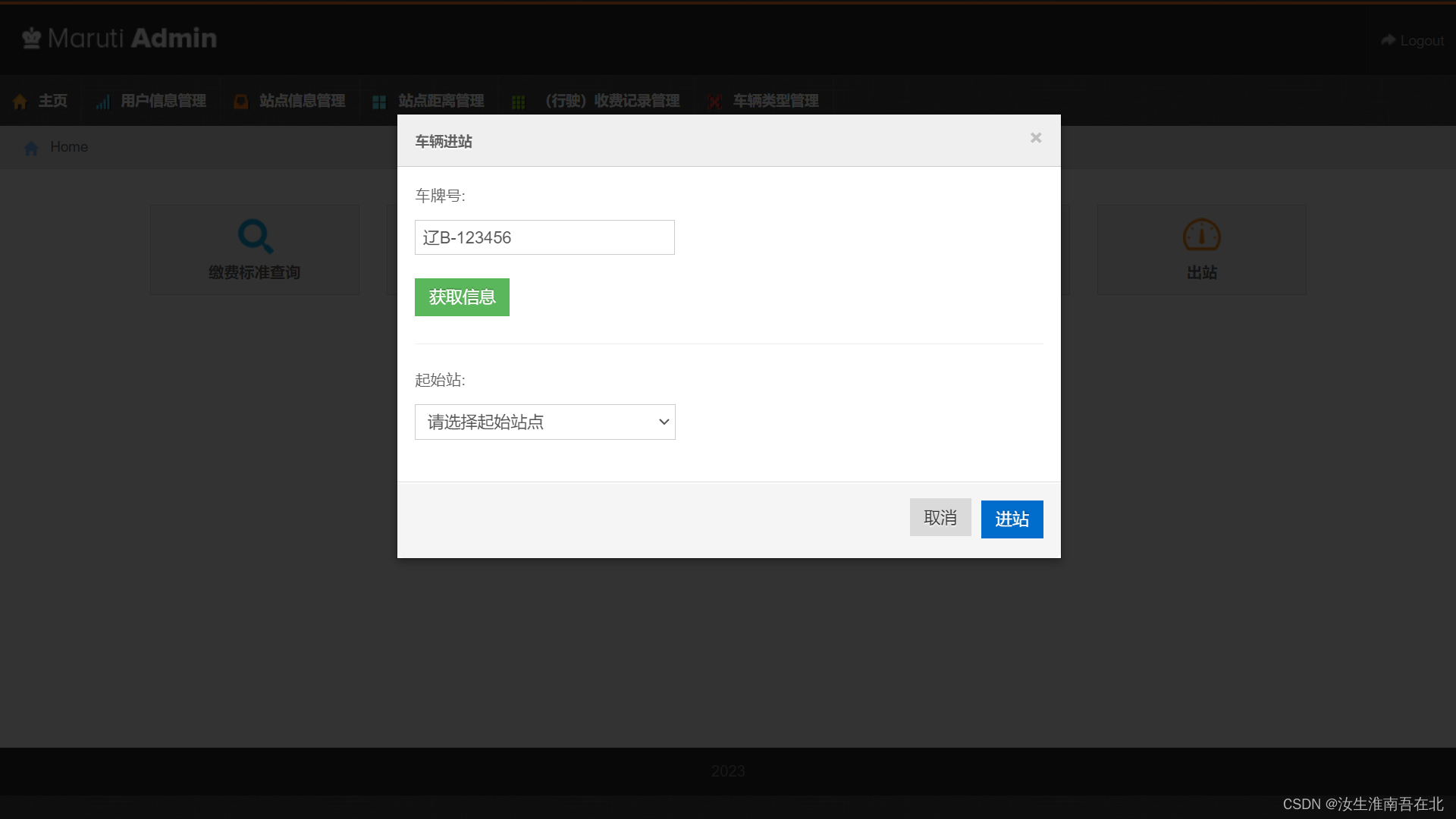Click the Logout link
This screenshot has height=819, width=1456.
tap(1422, 41)
